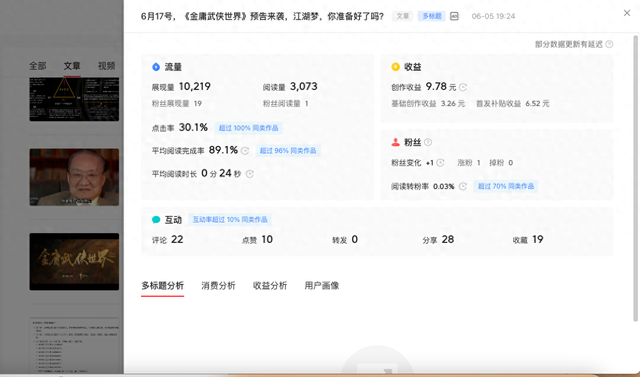640x377 pixels.
Task: Click the yellow 收益 coin icon
Action: pos(395,67)
